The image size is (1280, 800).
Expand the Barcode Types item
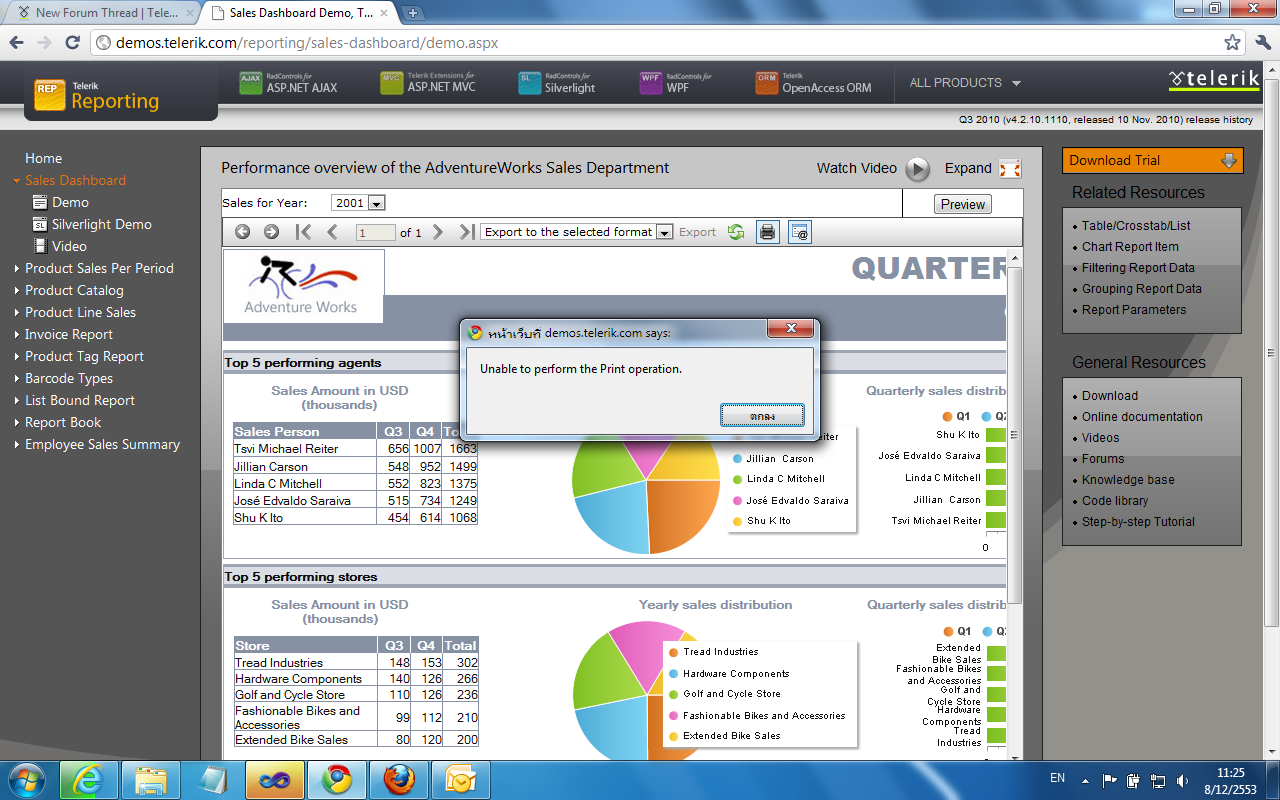pos(17,379)
